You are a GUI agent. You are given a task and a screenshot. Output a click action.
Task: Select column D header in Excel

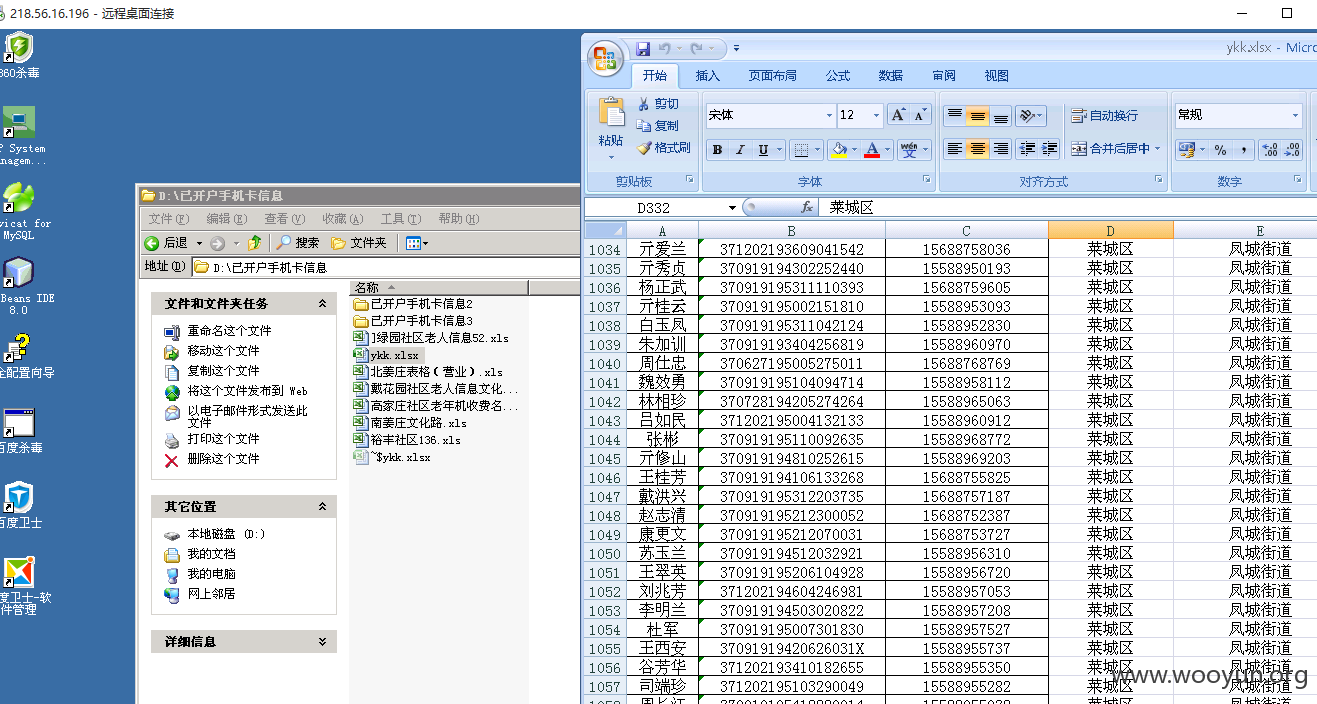[1110, 231]
